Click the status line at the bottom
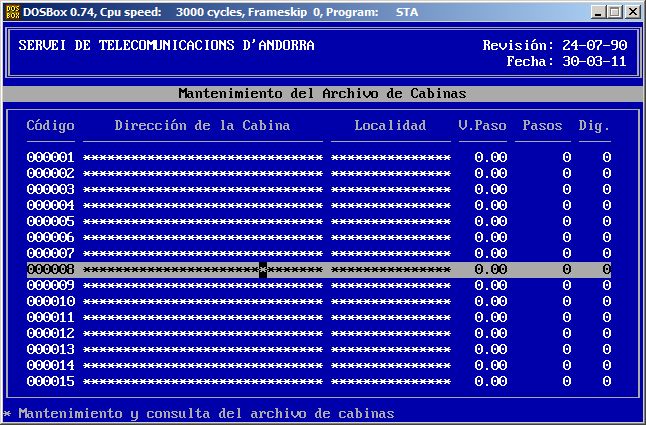This screenshot has height=425, width=646. pos(200,413)
